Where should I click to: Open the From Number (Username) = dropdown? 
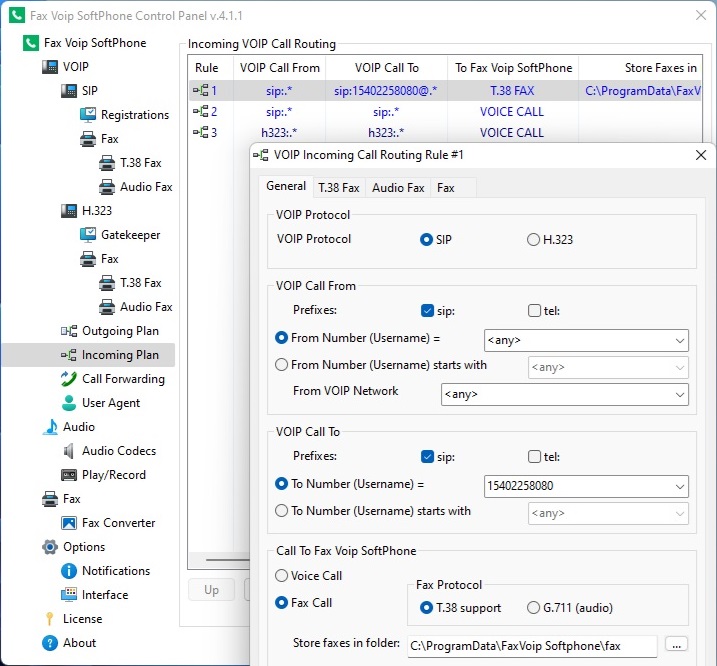click(586, 340)
